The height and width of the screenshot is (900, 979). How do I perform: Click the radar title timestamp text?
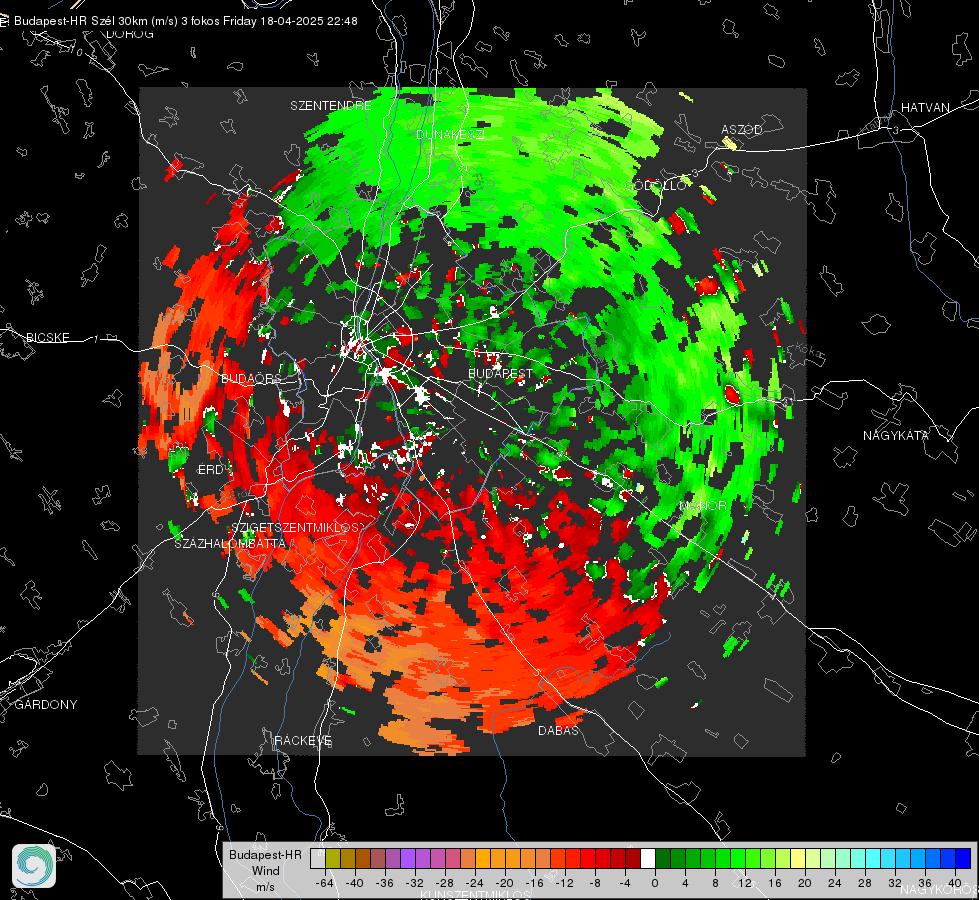pyautogui.click(x=185, y=21)
